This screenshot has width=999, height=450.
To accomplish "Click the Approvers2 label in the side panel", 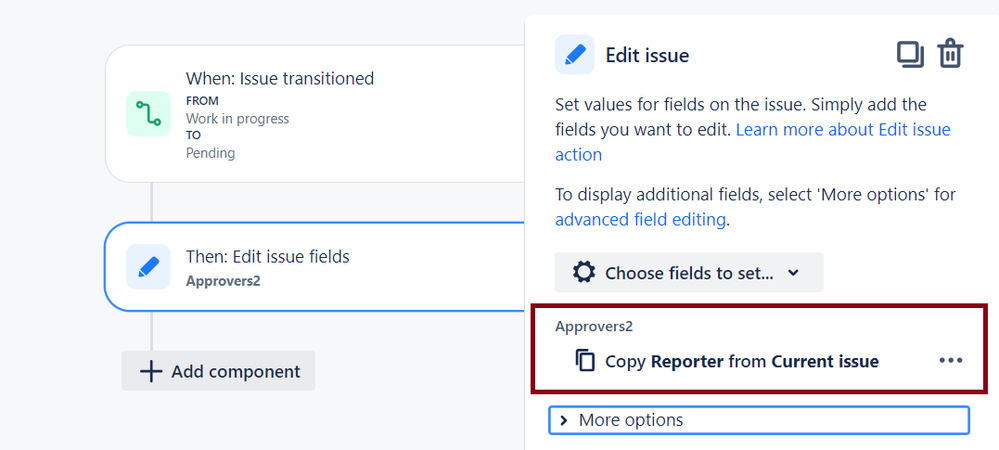I will pos(594,326).
